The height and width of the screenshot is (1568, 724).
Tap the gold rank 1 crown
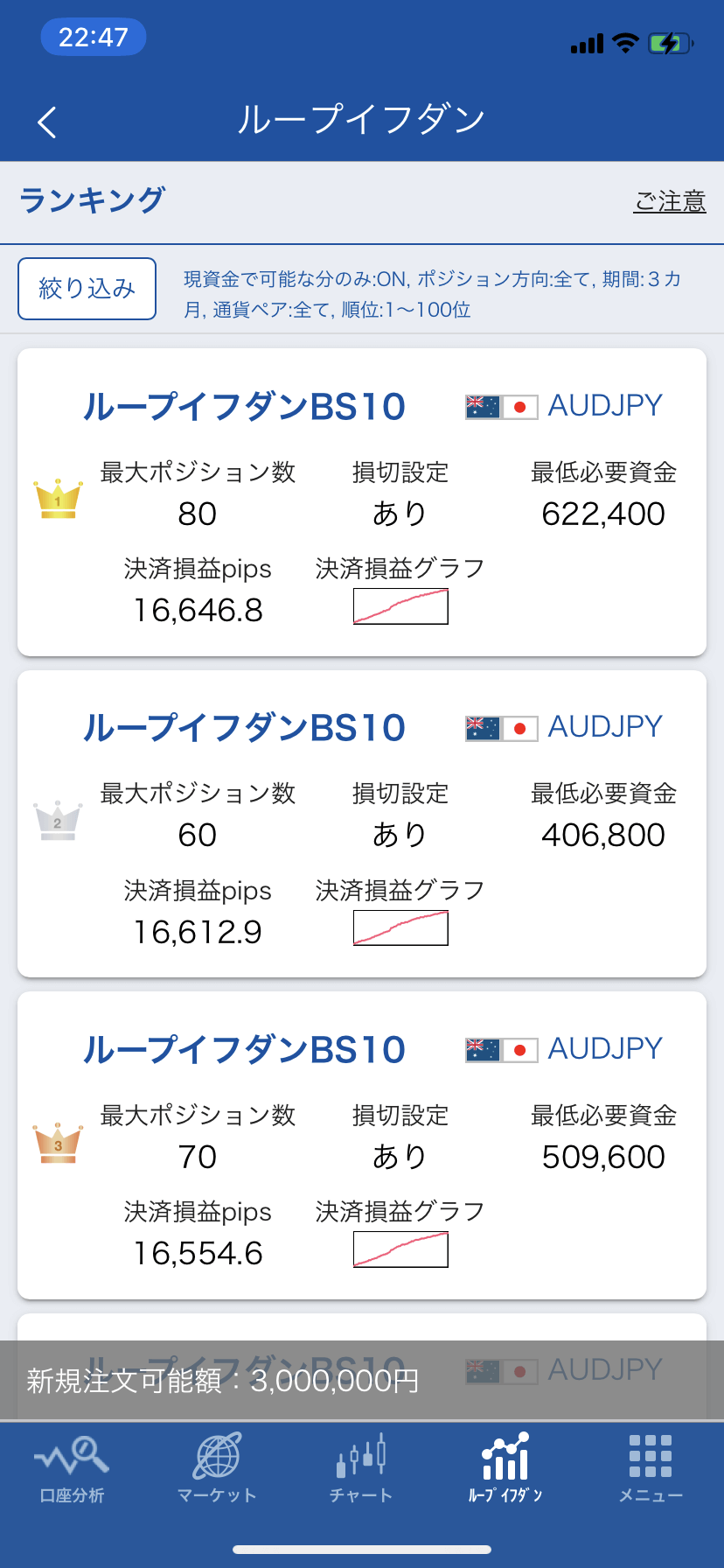tap(58, 499)
